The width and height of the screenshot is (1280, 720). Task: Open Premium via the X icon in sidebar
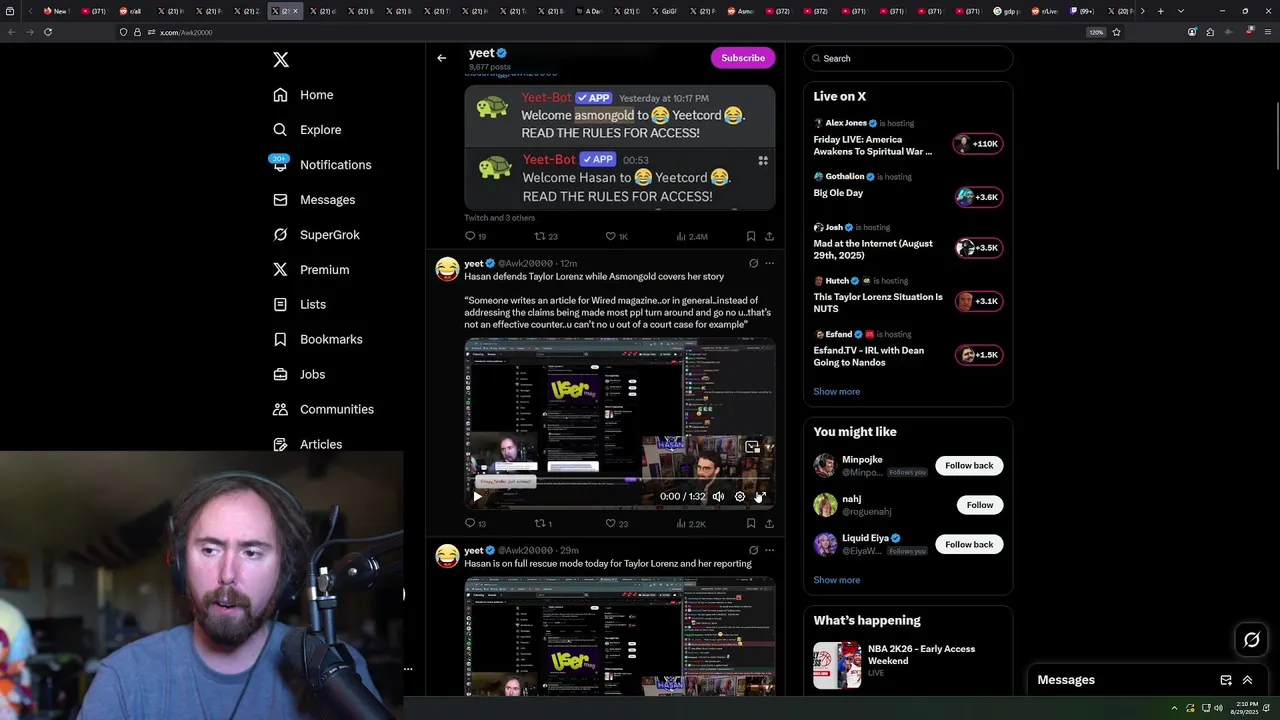(280, 270)
